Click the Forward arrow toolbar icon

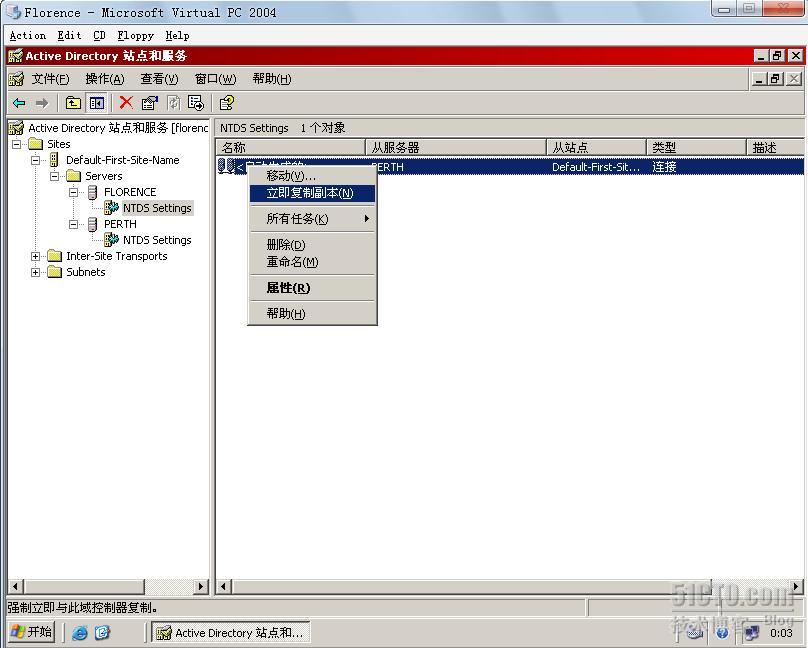(x=42, y=103)
